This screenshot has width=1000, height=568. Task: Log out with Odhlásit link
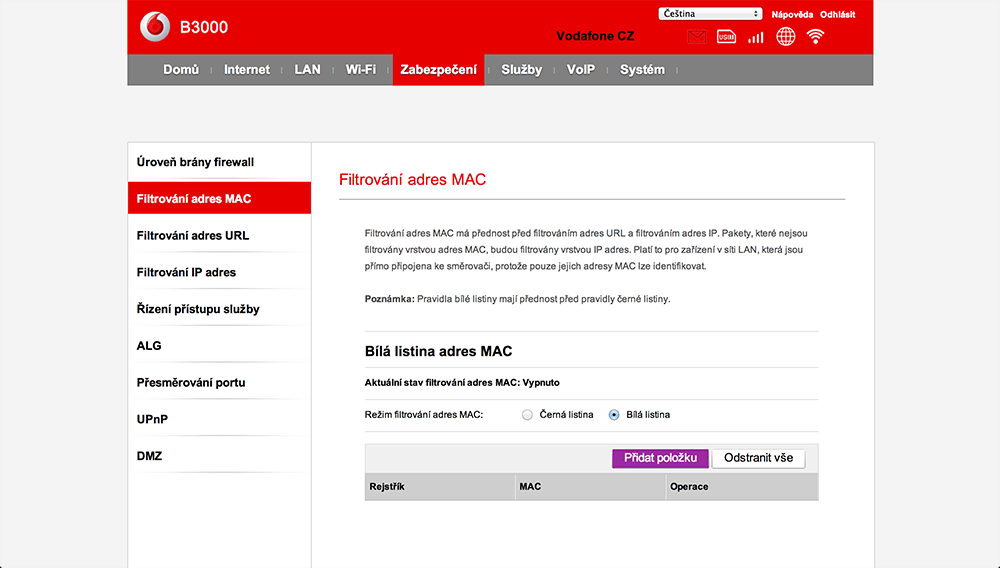pos(837,14)
